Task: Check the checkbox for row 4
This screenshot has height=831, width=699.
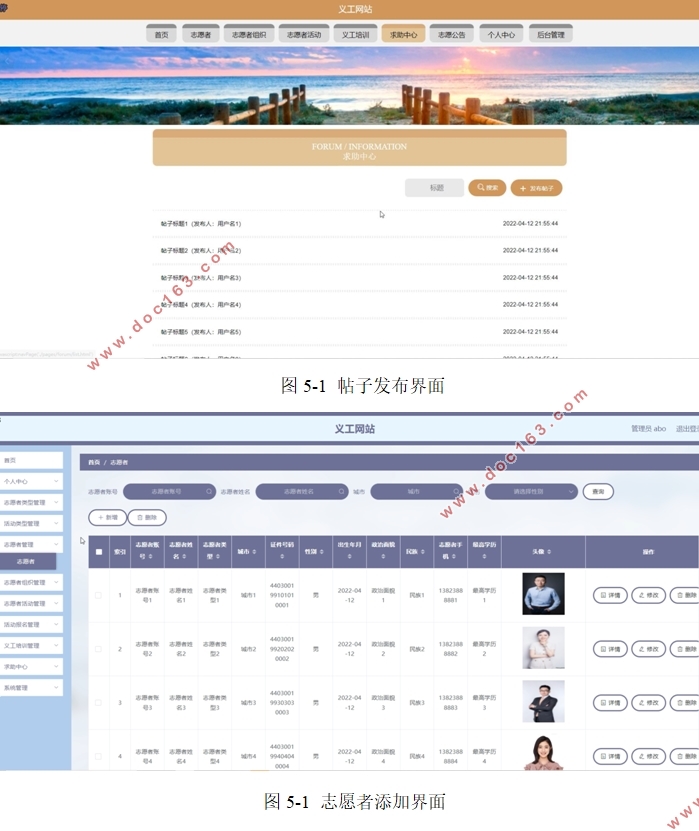Action: point(99,756)
